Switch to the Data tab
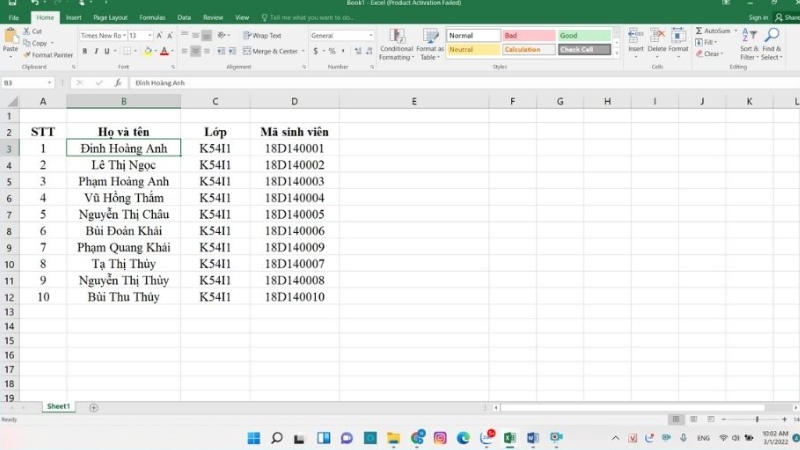Image resolution: width=800 pixels, height=450 pixels. (x=184, y=18)
